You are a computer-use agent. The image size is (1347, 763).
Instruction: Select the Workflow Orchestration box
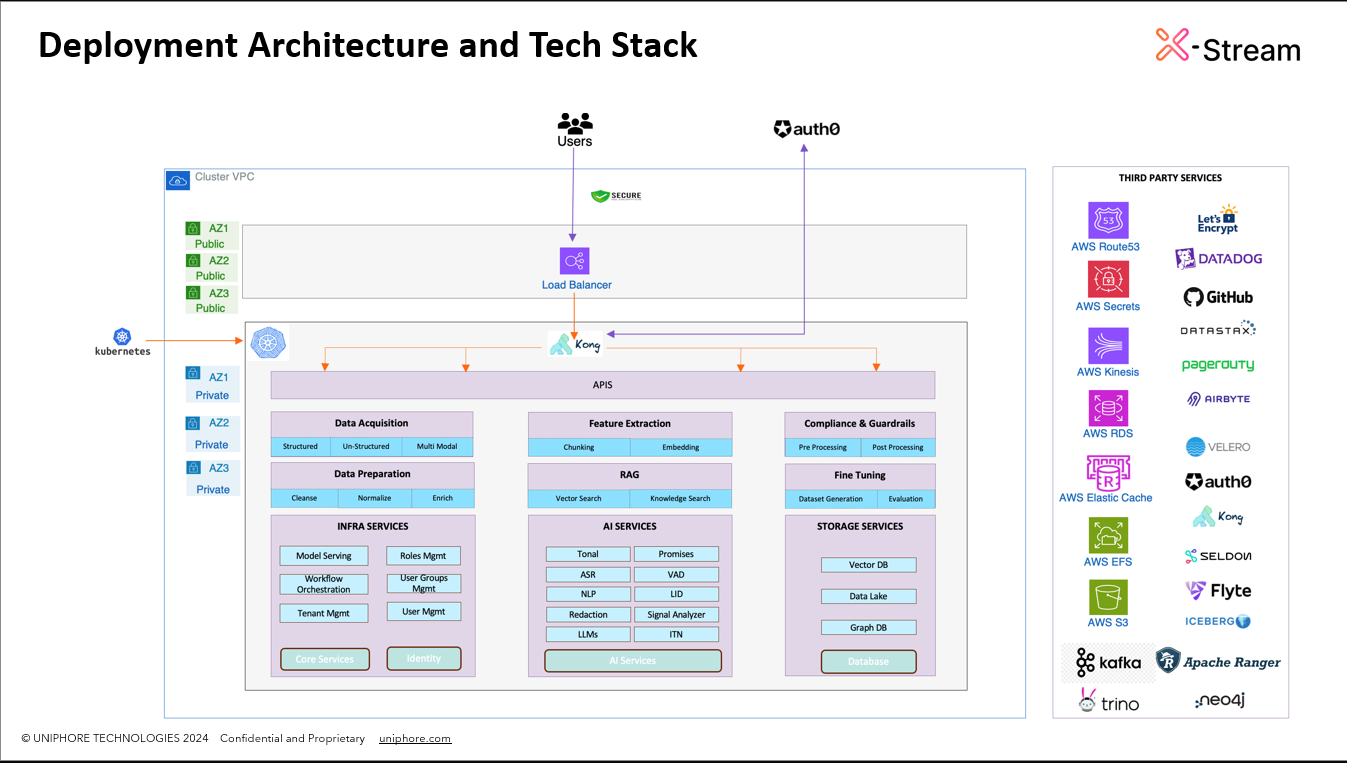pyautogui.click(x=323, y=584)
